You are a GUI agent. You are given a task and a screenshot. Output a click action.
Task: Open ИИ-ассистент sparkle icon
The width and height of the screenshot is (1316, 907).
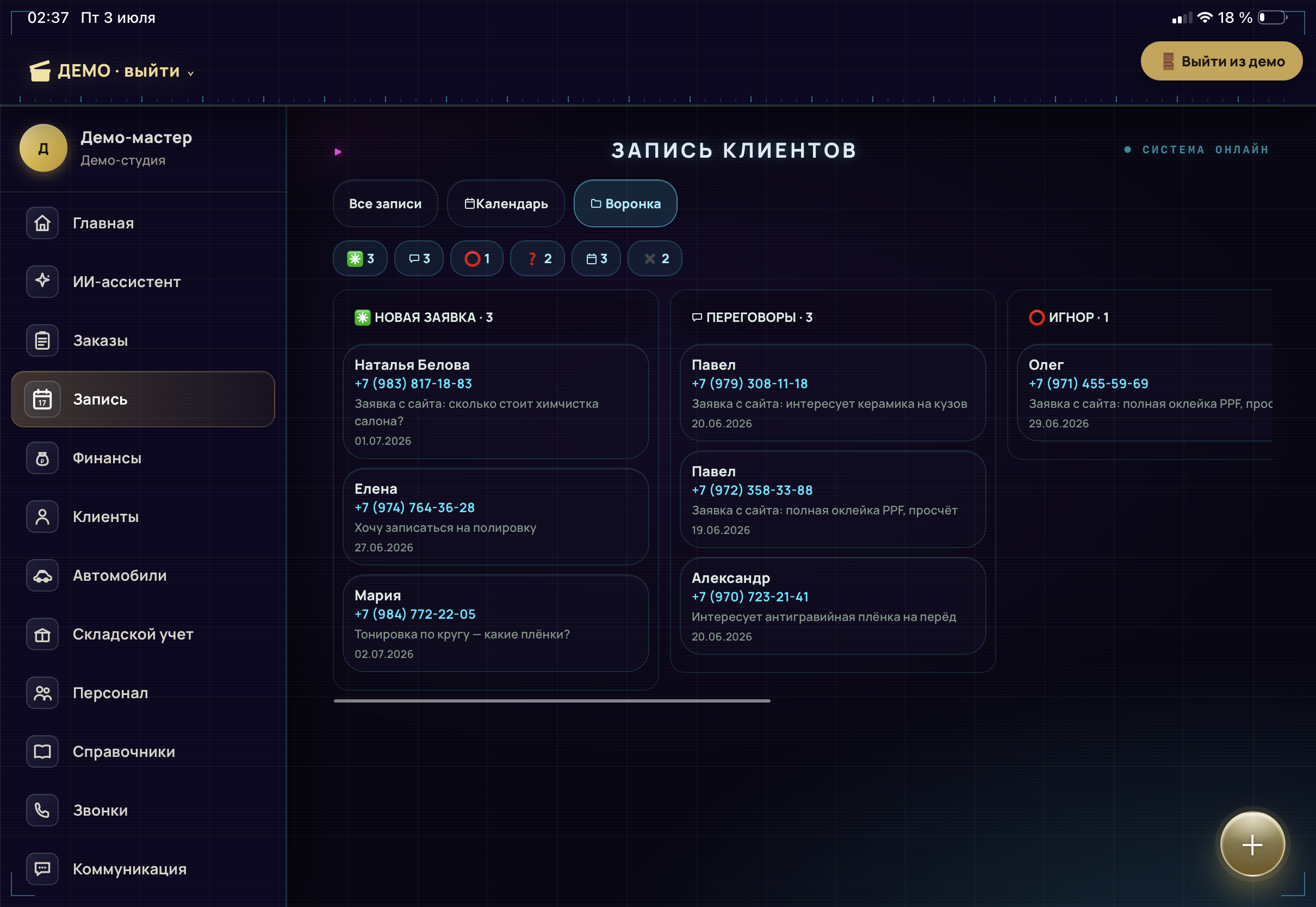click(42, 281)
